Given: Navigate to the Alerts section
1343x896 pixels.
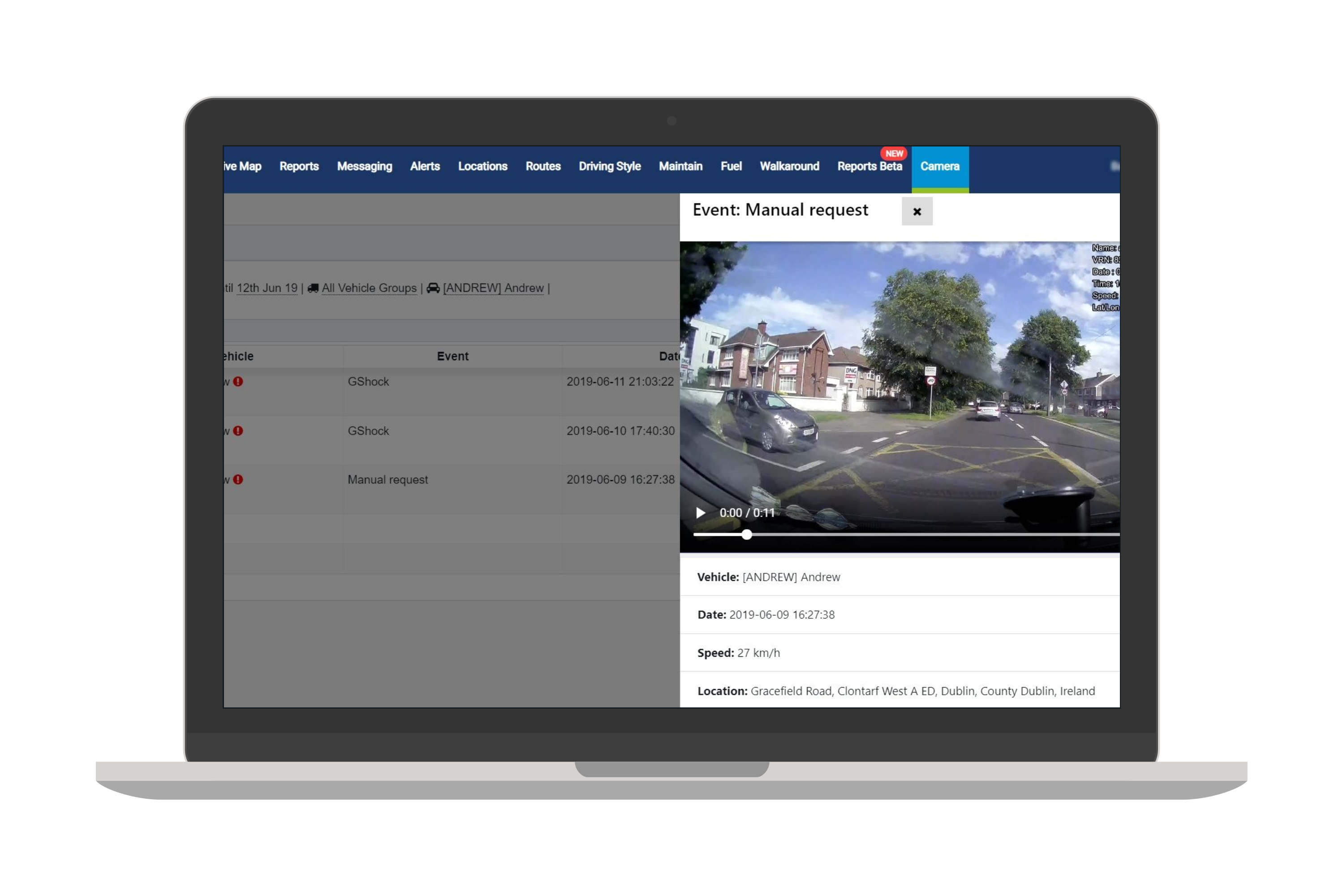Looking at the screenshot, I should pyautogui.click(x=424, y=166).
